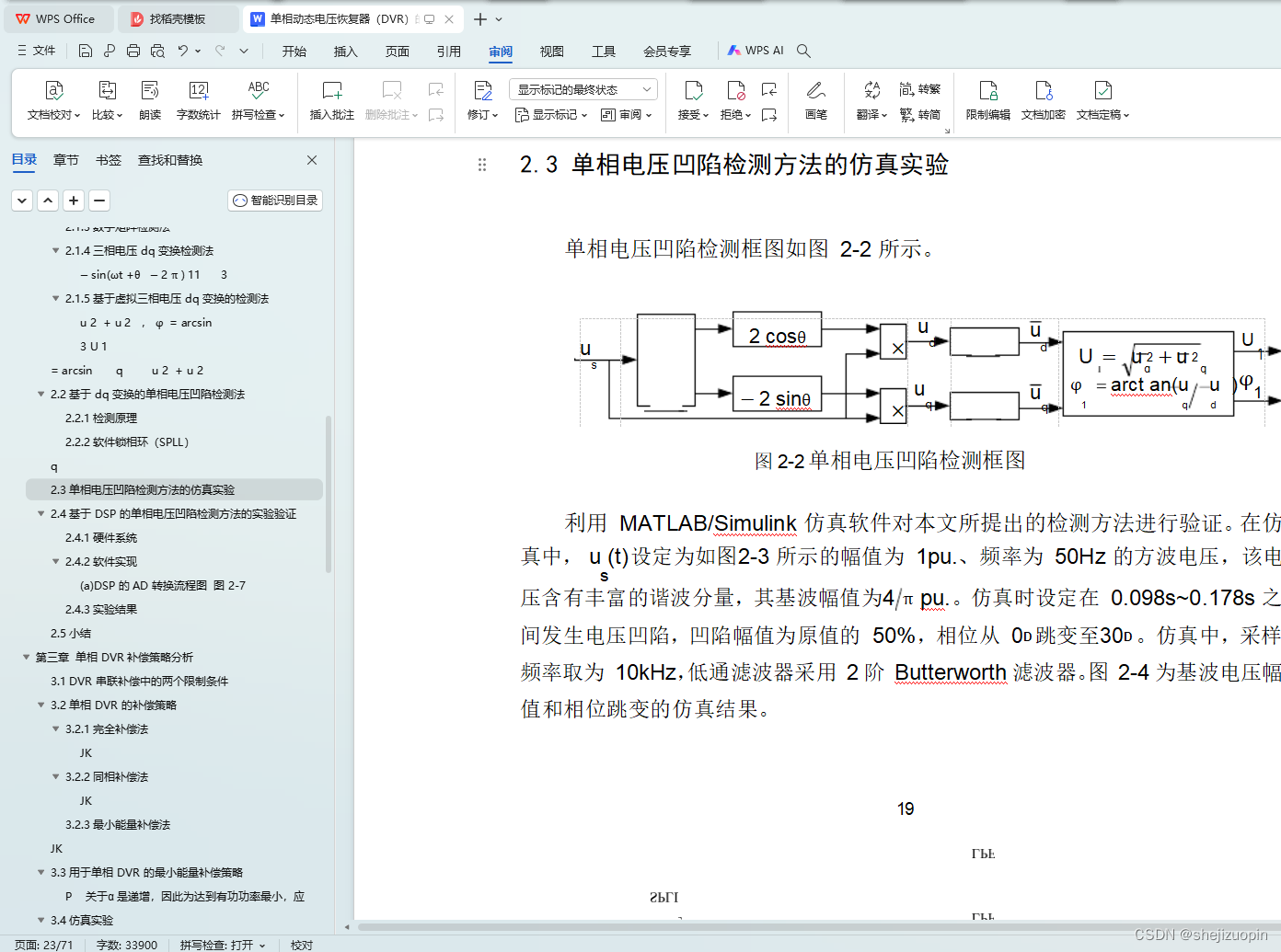
Task: Open the quick access customize chevron
Action: [x=244, y=51]
